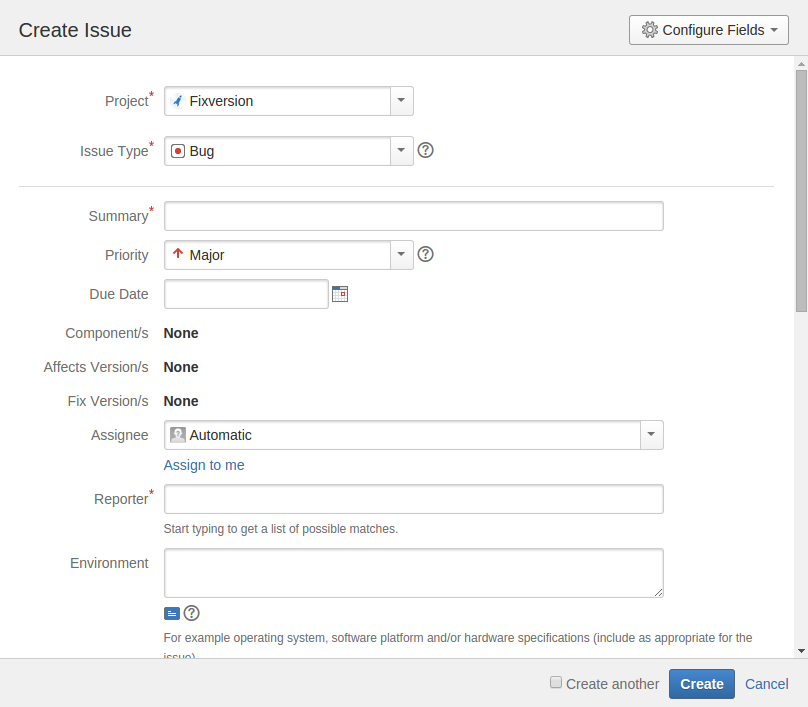
Task: Expand the Project dropdown arrow
Action: pyautogui.click(x=401, y=101)
